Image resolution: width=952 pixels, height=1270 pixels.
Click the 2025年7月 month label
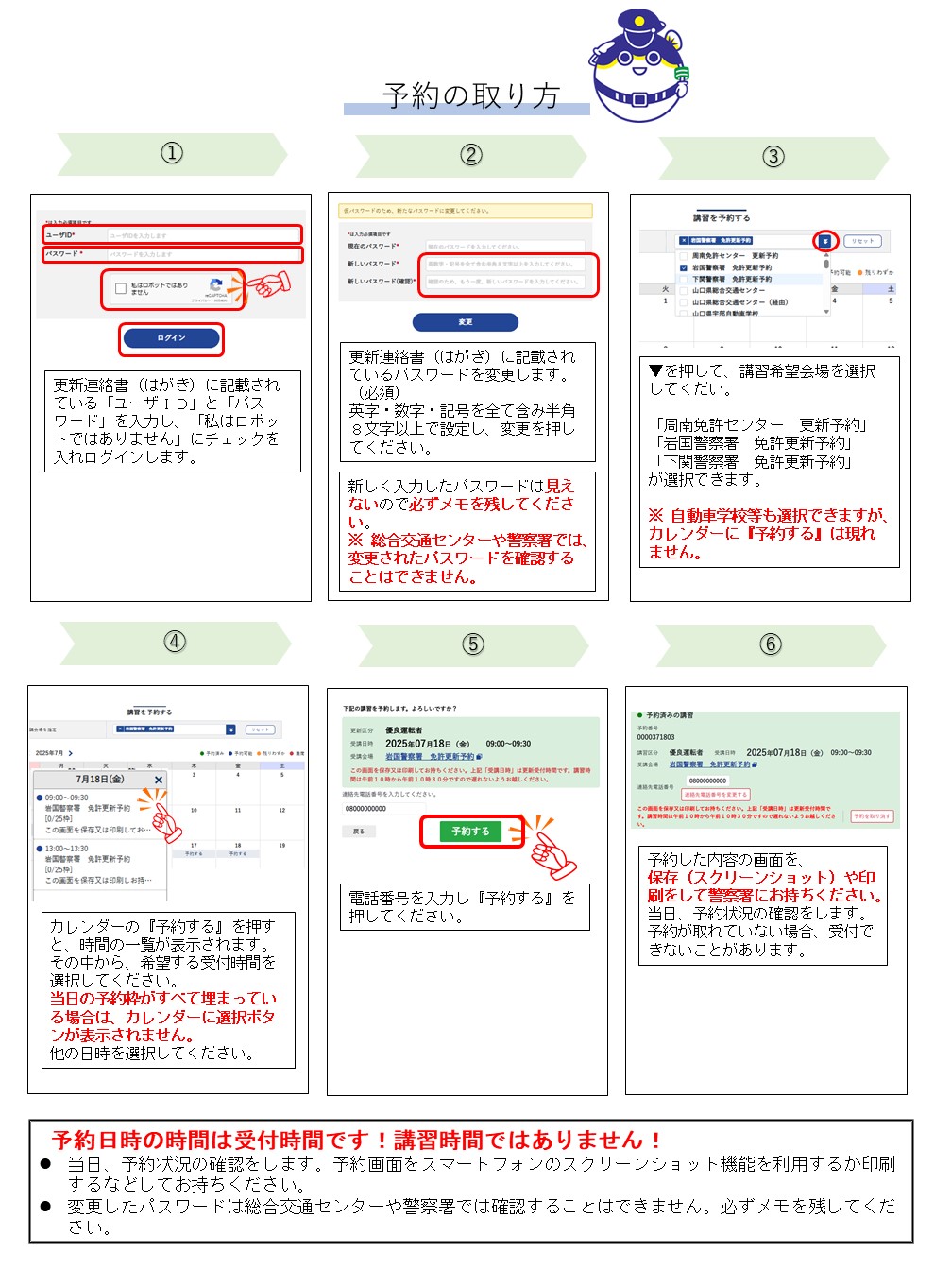(x=49, y=753)
